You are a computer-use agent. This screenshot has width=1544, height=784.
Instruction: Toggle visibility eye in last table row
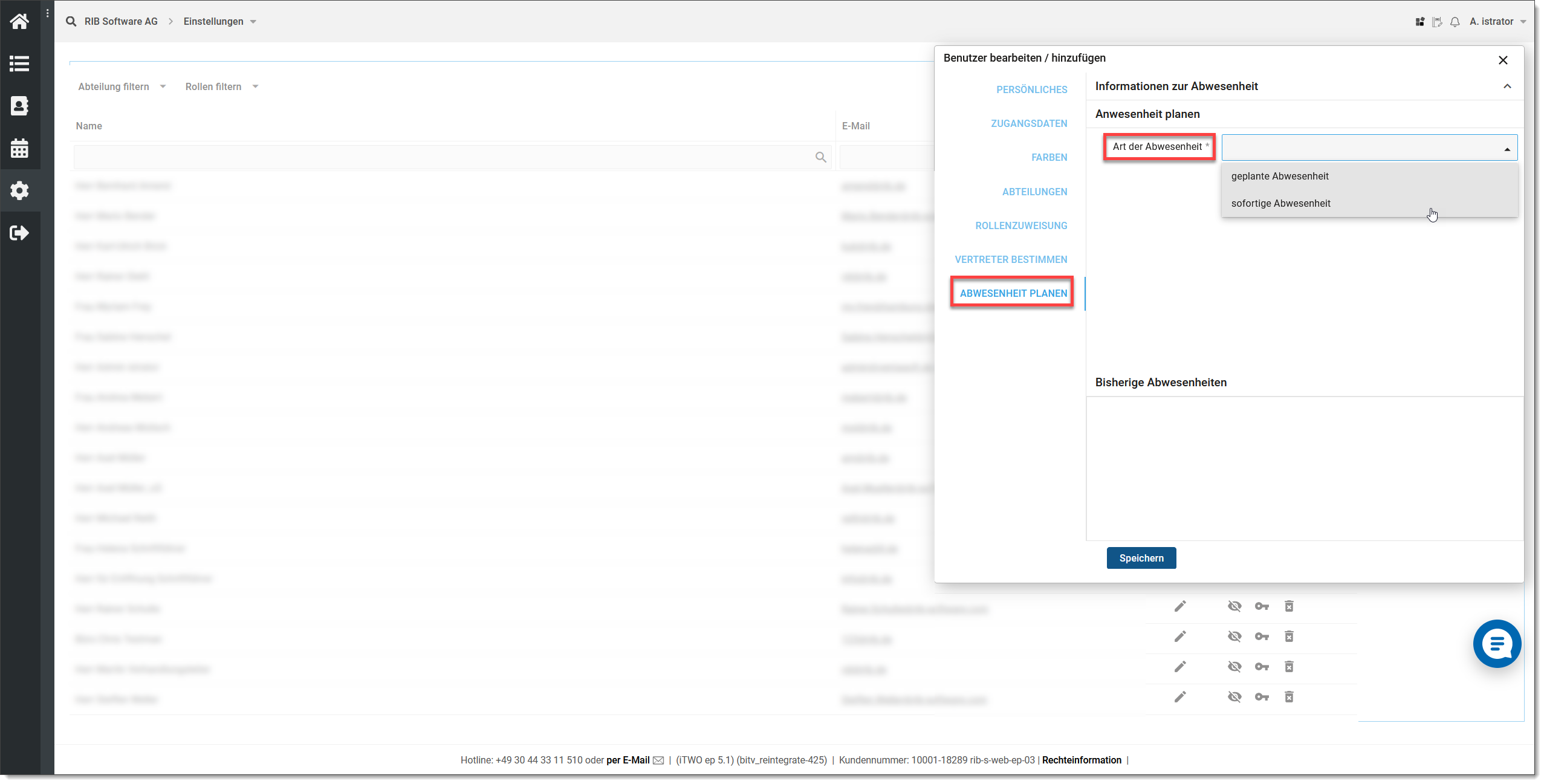pos(1234,697)
